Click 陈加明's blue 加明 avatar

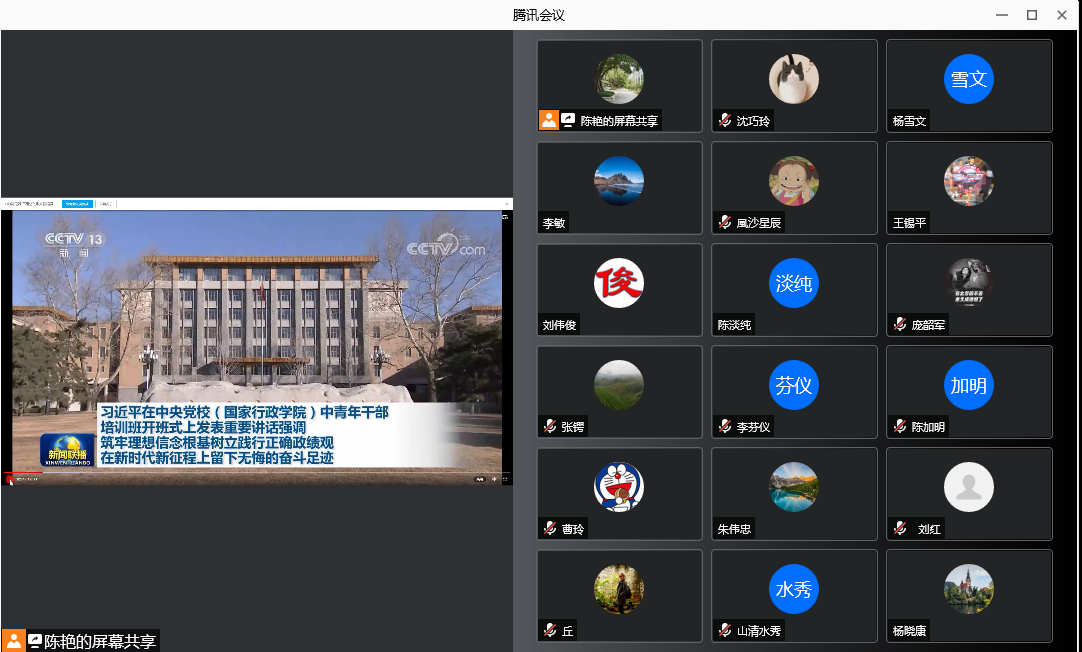pos(969,385)
